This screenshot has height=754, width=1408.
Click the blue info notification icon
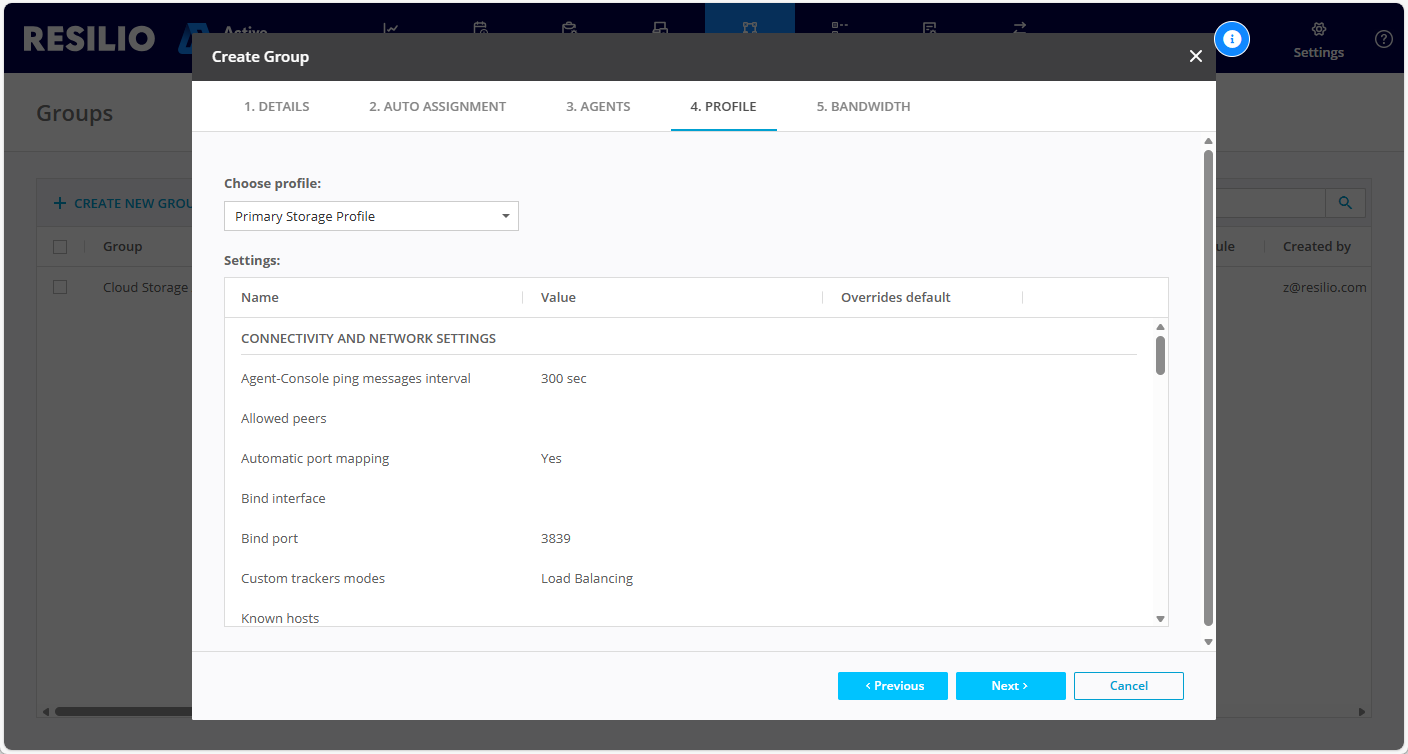(1232, 39)
